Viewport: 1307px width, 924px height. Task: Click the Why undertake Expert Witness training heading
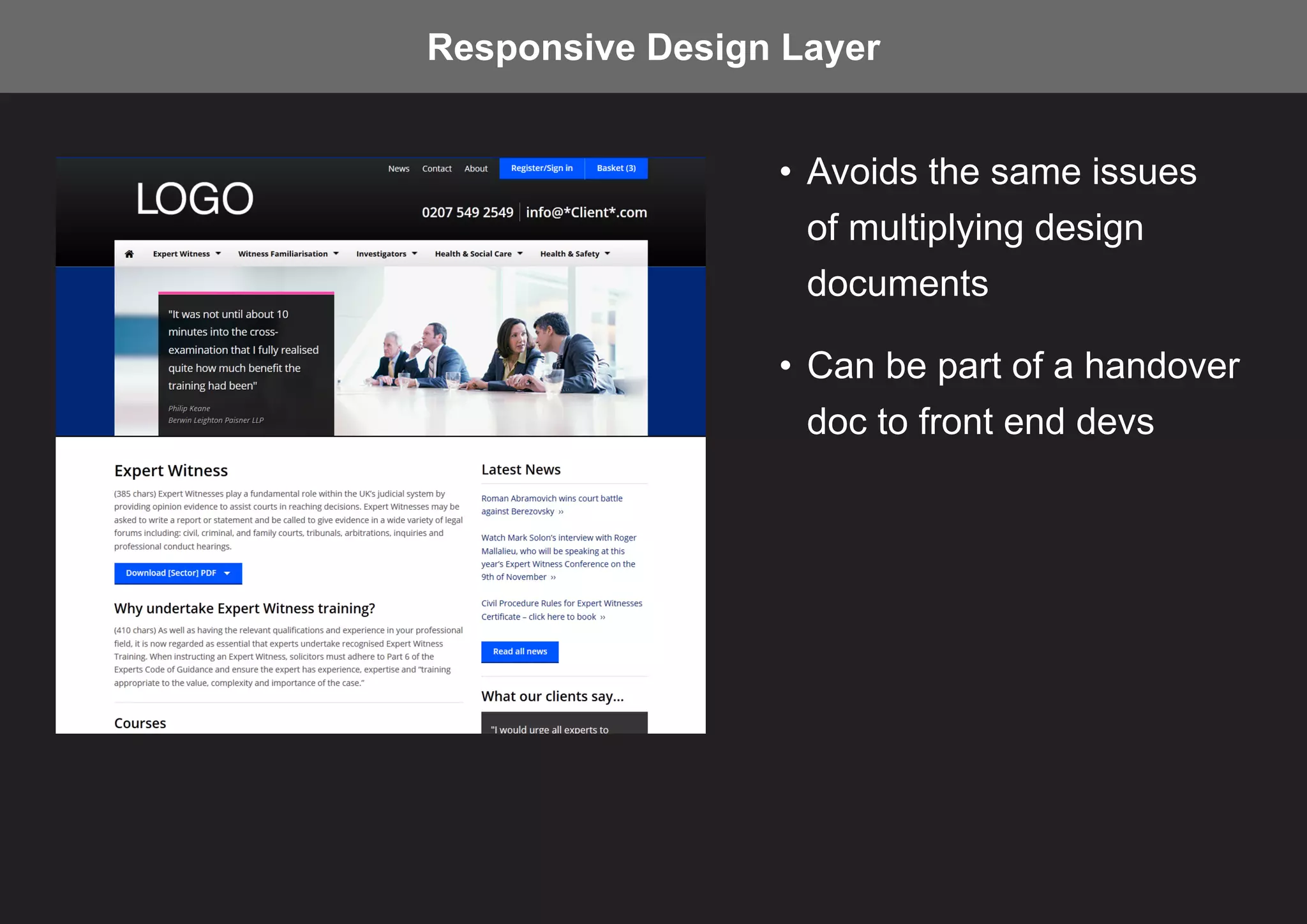[x=244, y=609]
